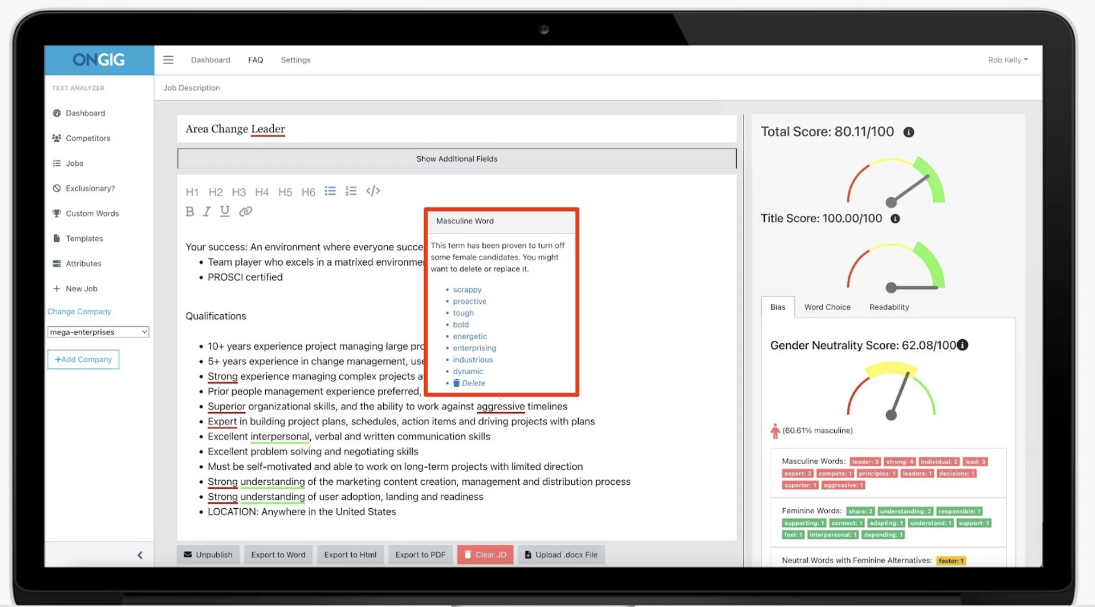
Task: Click the bulleted list icon
Action: click(x=331, y=191)
